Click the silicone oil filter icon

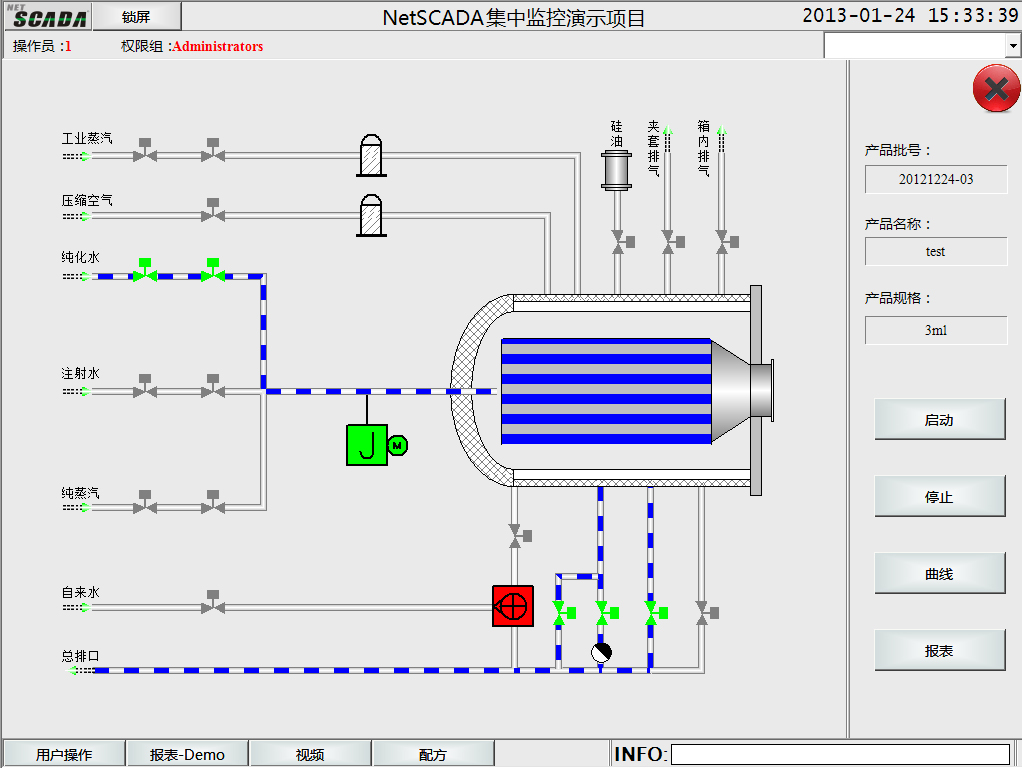click(615, 170)
